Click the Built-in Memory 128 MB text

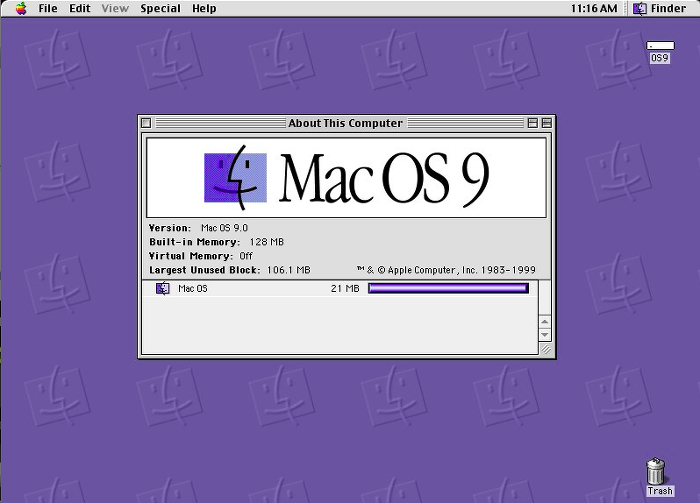[217, 242]
